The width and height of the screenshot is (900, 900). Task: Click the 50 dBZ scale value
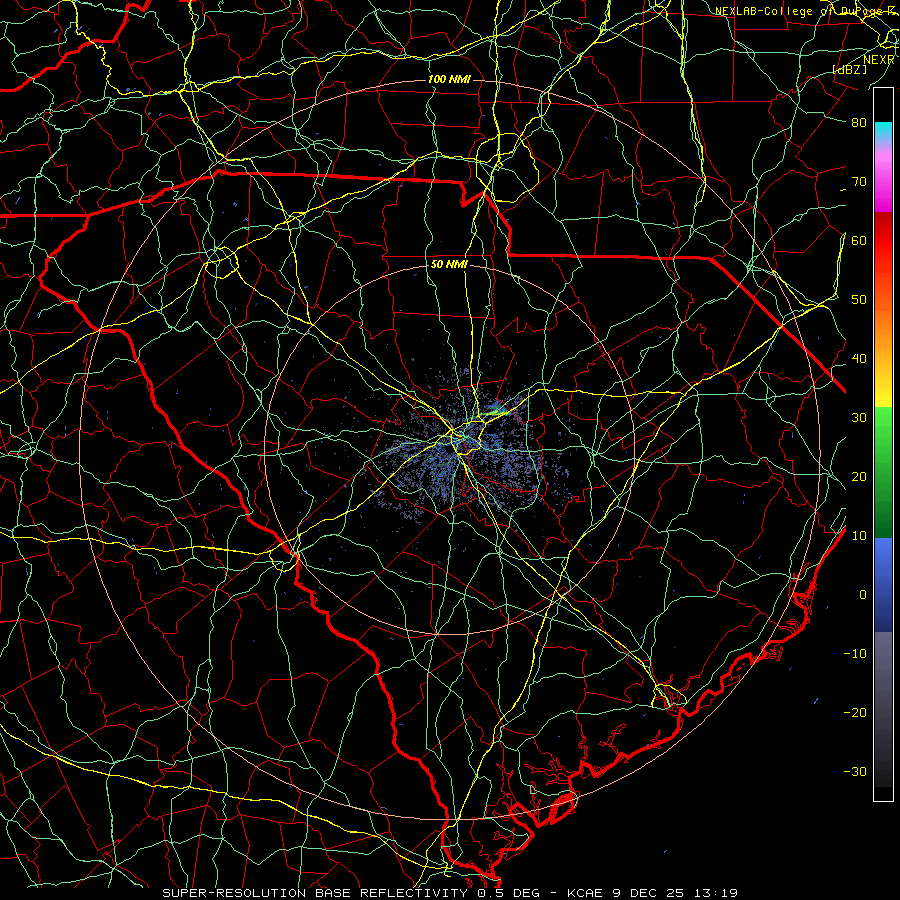pyautogui.click(x=859, y=300)
